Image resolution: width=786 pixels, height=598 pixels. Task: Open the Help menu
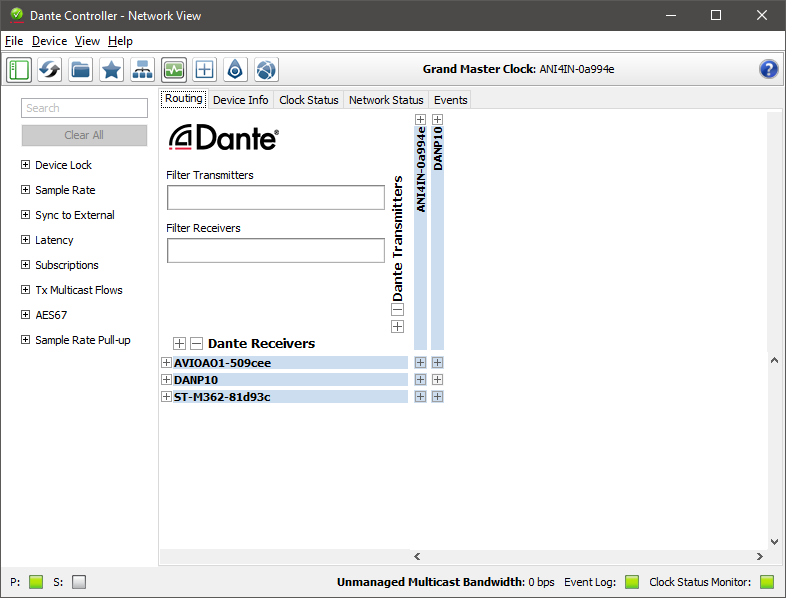[120, 41]
